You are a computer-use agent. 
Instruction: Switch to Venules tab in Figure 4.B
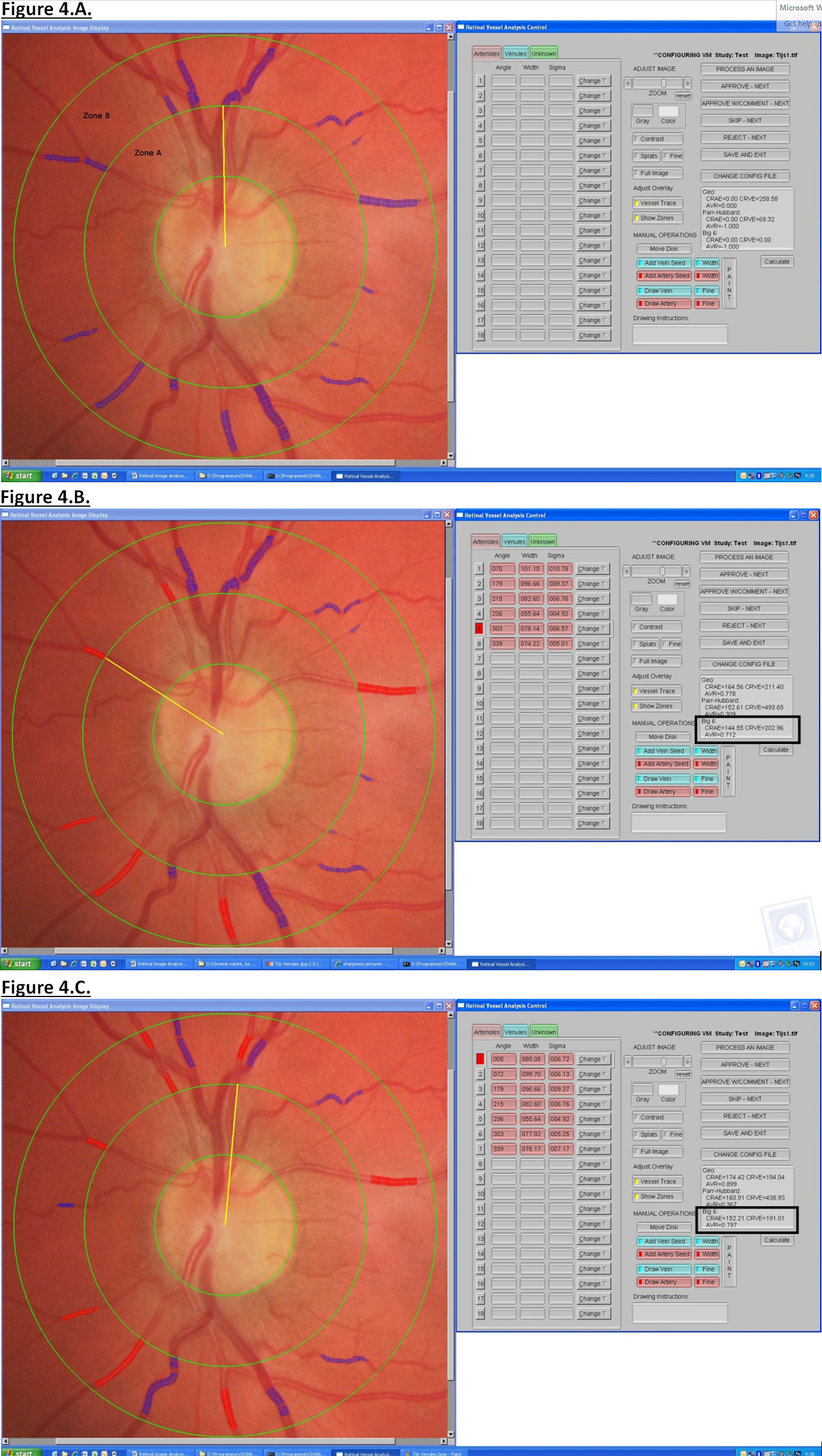point(514,542)
